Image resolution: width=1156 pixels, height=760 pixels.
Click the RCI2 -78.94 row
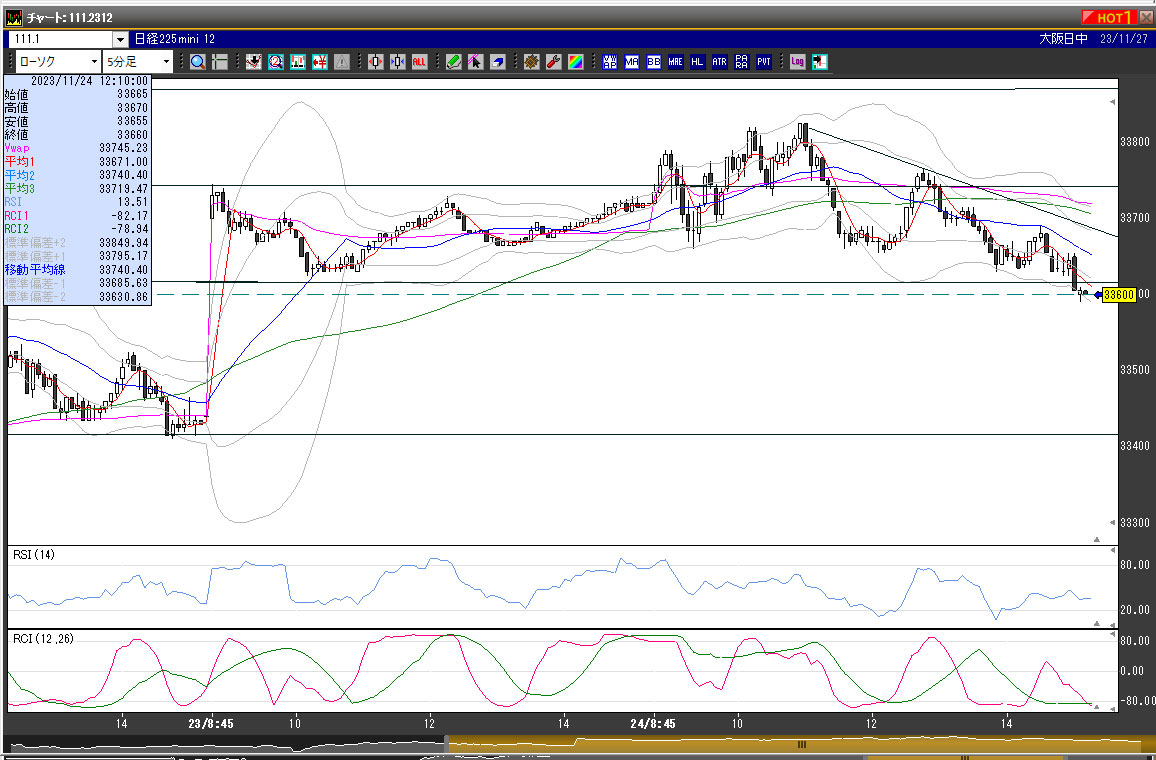[x=77, y=229]
